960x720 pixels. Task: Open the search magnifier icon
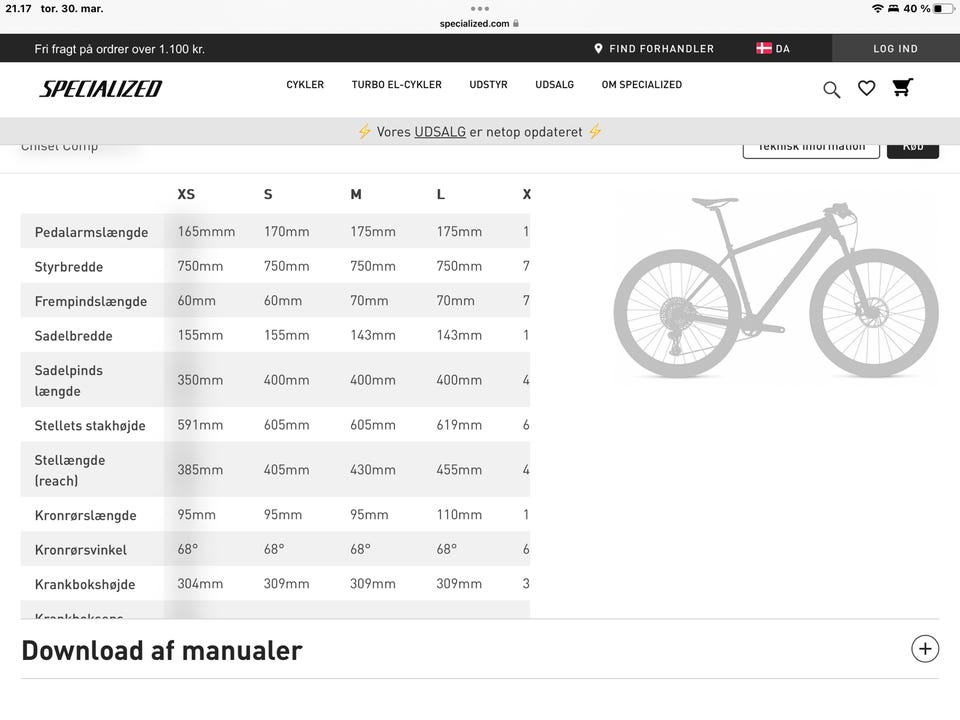(x=831, y=89)
